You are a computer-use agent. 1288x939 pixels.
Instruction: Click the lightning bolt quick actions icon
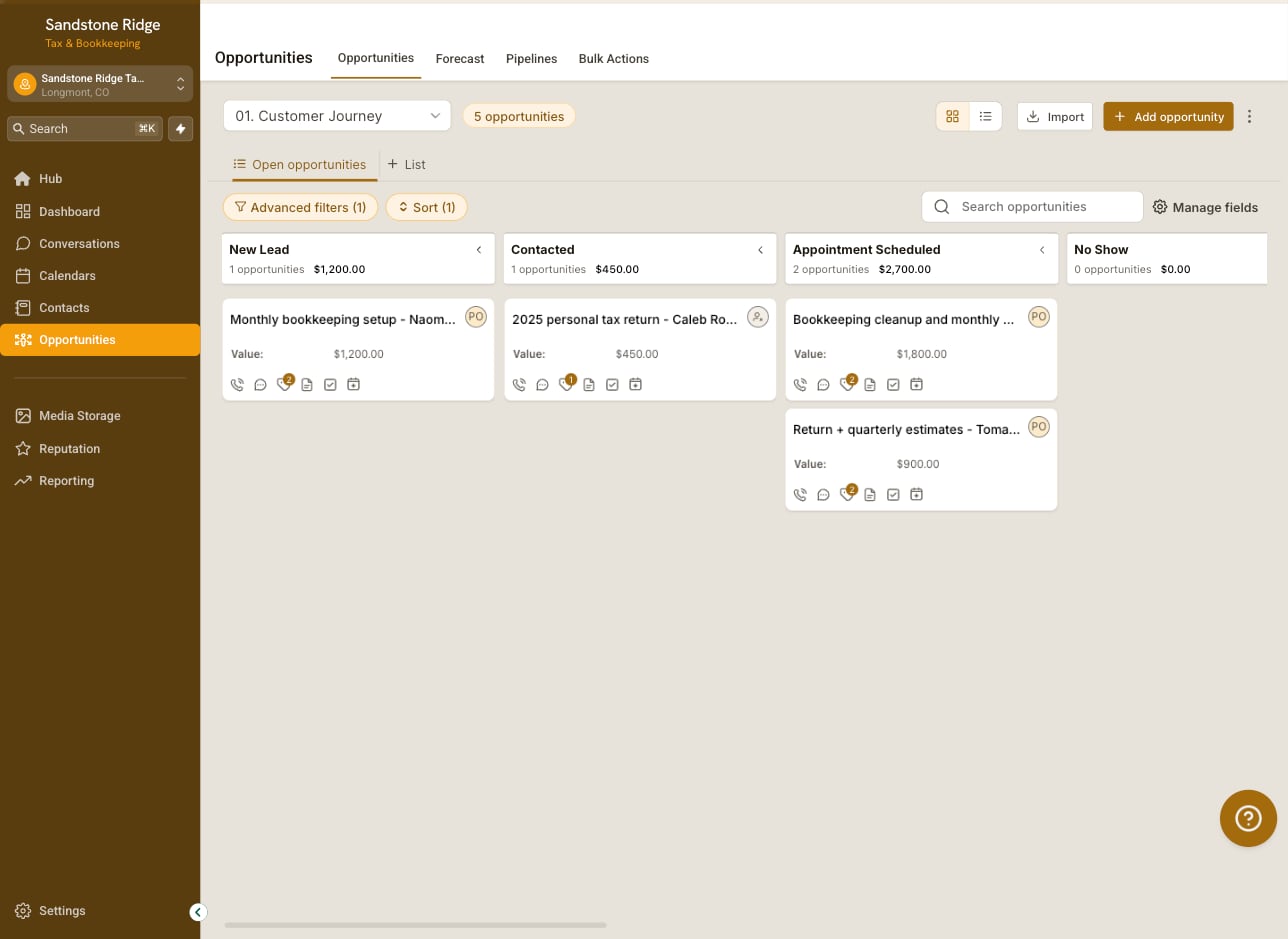(x=181, y=128)
